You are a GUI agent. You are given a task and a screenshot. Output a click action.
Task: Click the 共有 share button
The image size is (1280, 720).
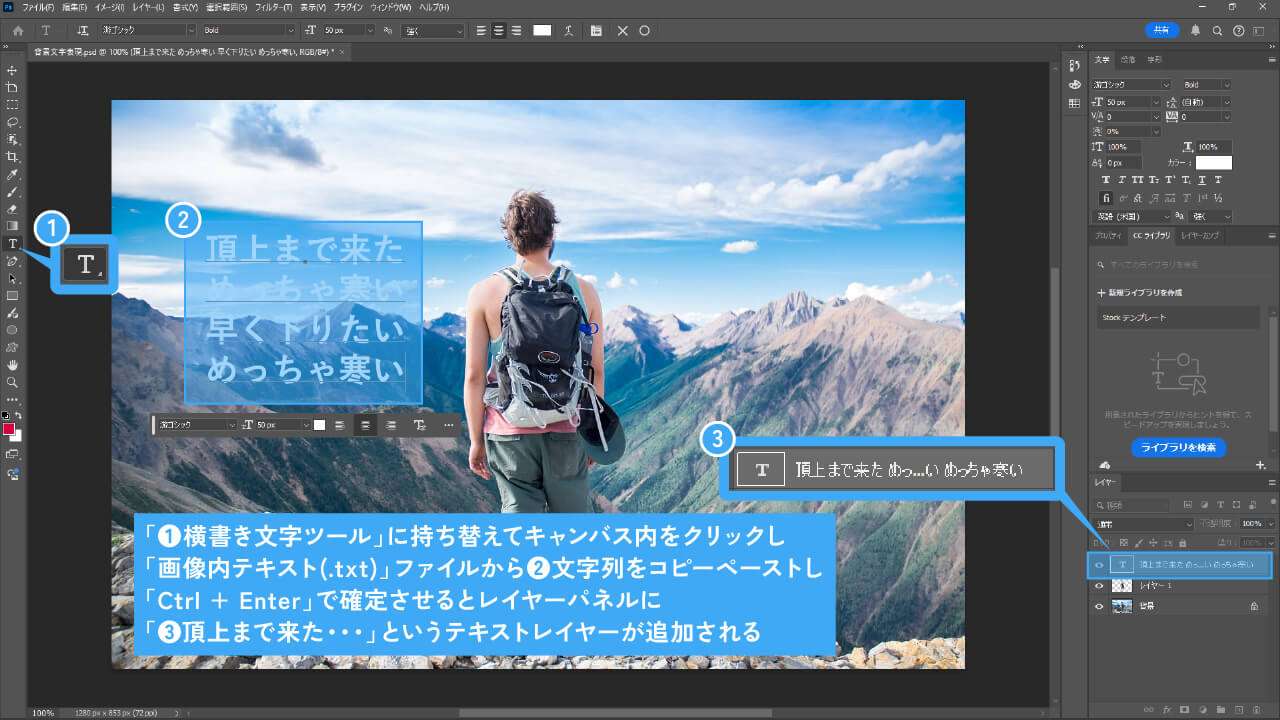(x=1160, y=30)
